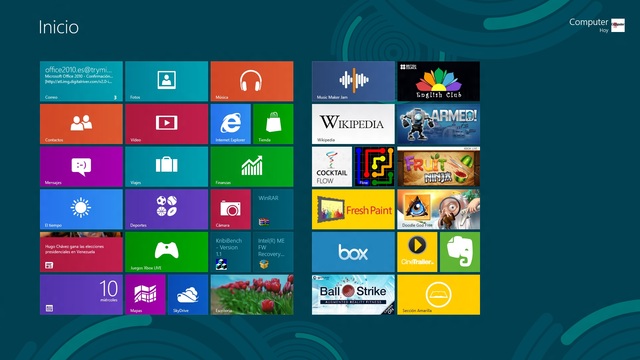Open the calendar tile showing 10 miércoles
The width and height of the screenshot is (640, 360).
click(81, 295)
